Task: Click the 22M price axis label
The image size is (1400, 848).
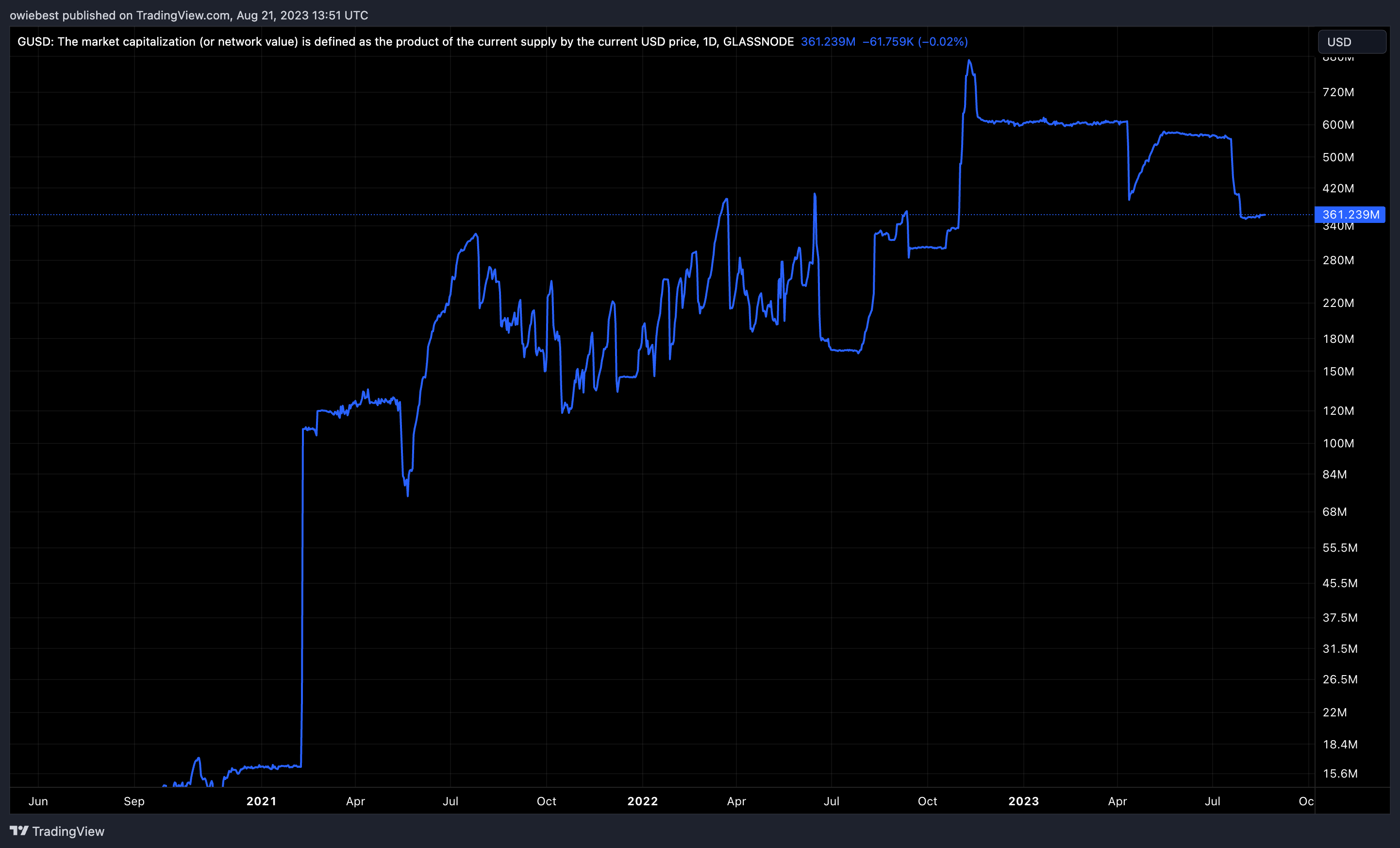Action: 1334,712
